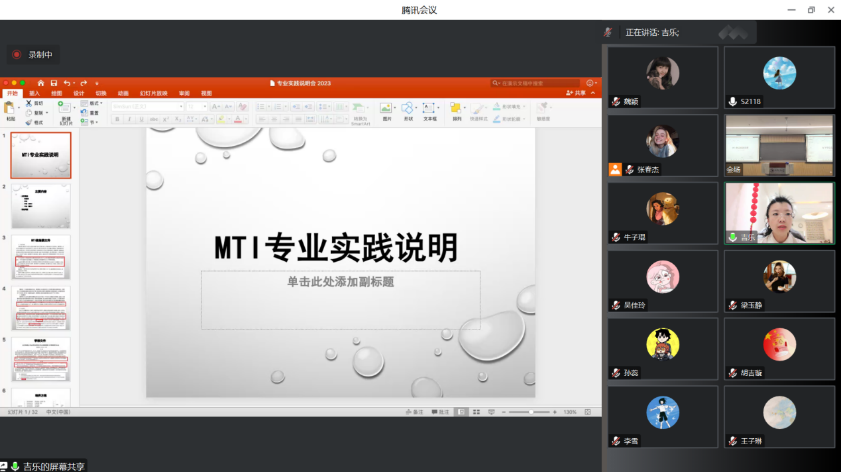
Task: Click the Share (共享) button in ribbon
Action: 575,93
